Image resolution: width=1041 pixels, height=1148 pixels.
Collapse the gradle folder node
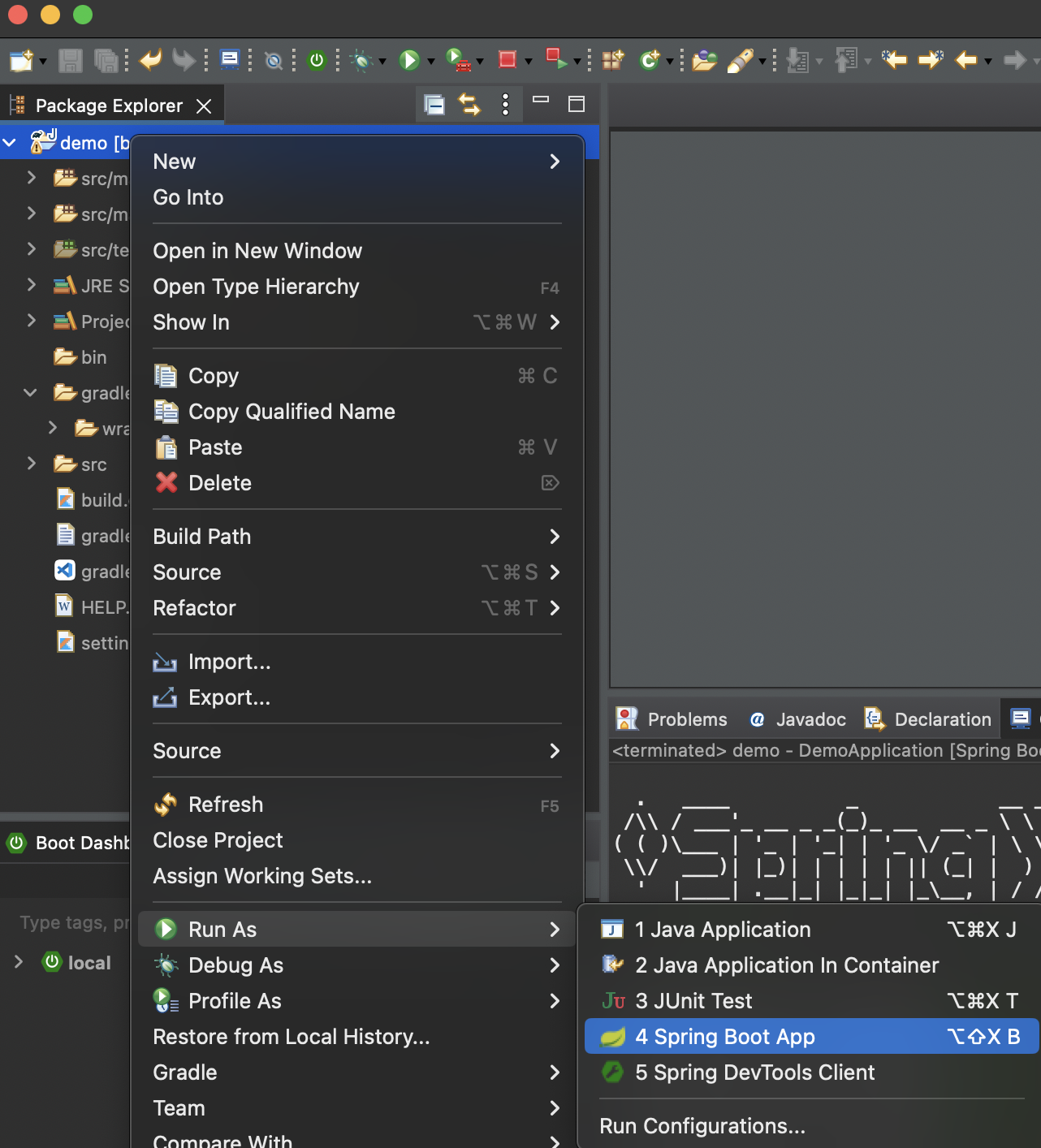point(31,393)
